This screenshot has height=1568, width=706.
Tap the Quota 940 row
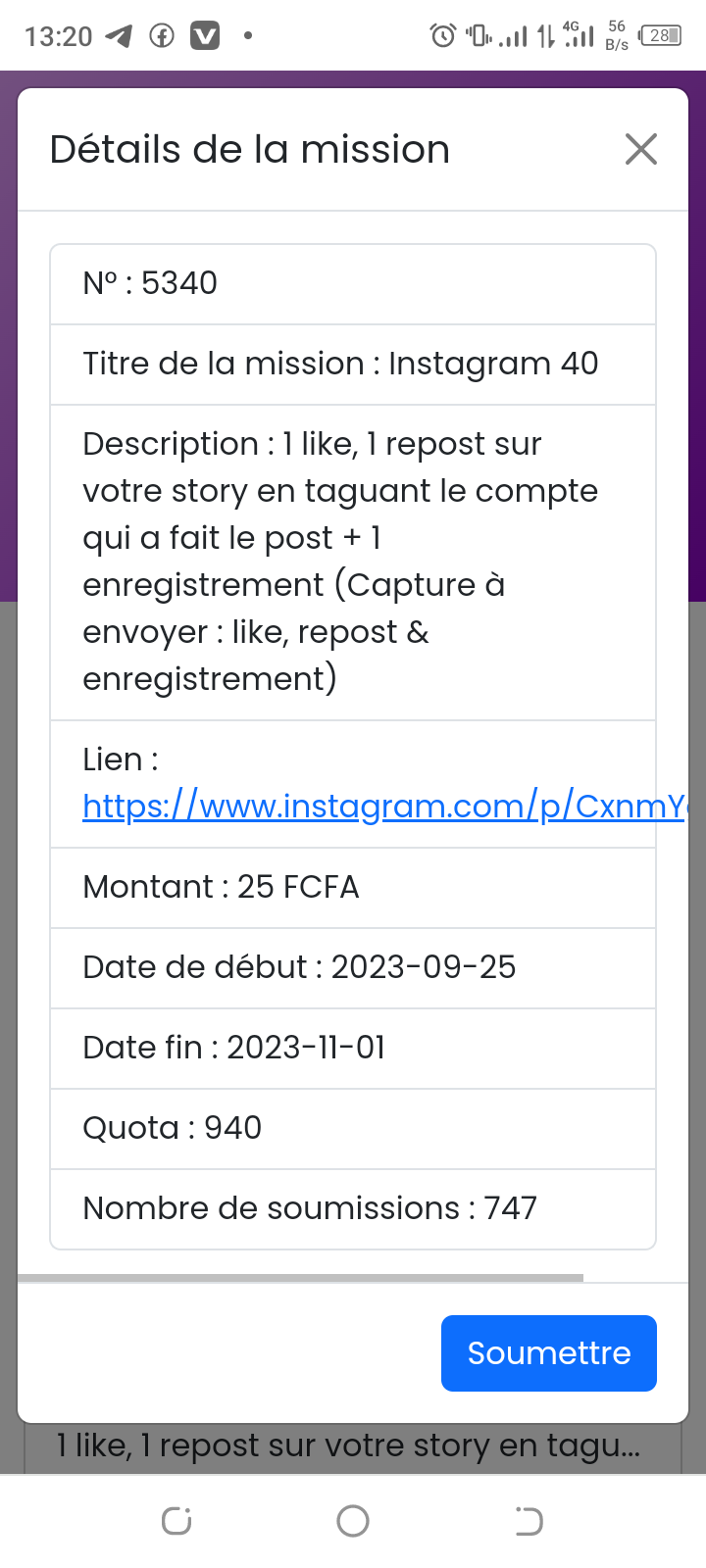(353, 1129)
